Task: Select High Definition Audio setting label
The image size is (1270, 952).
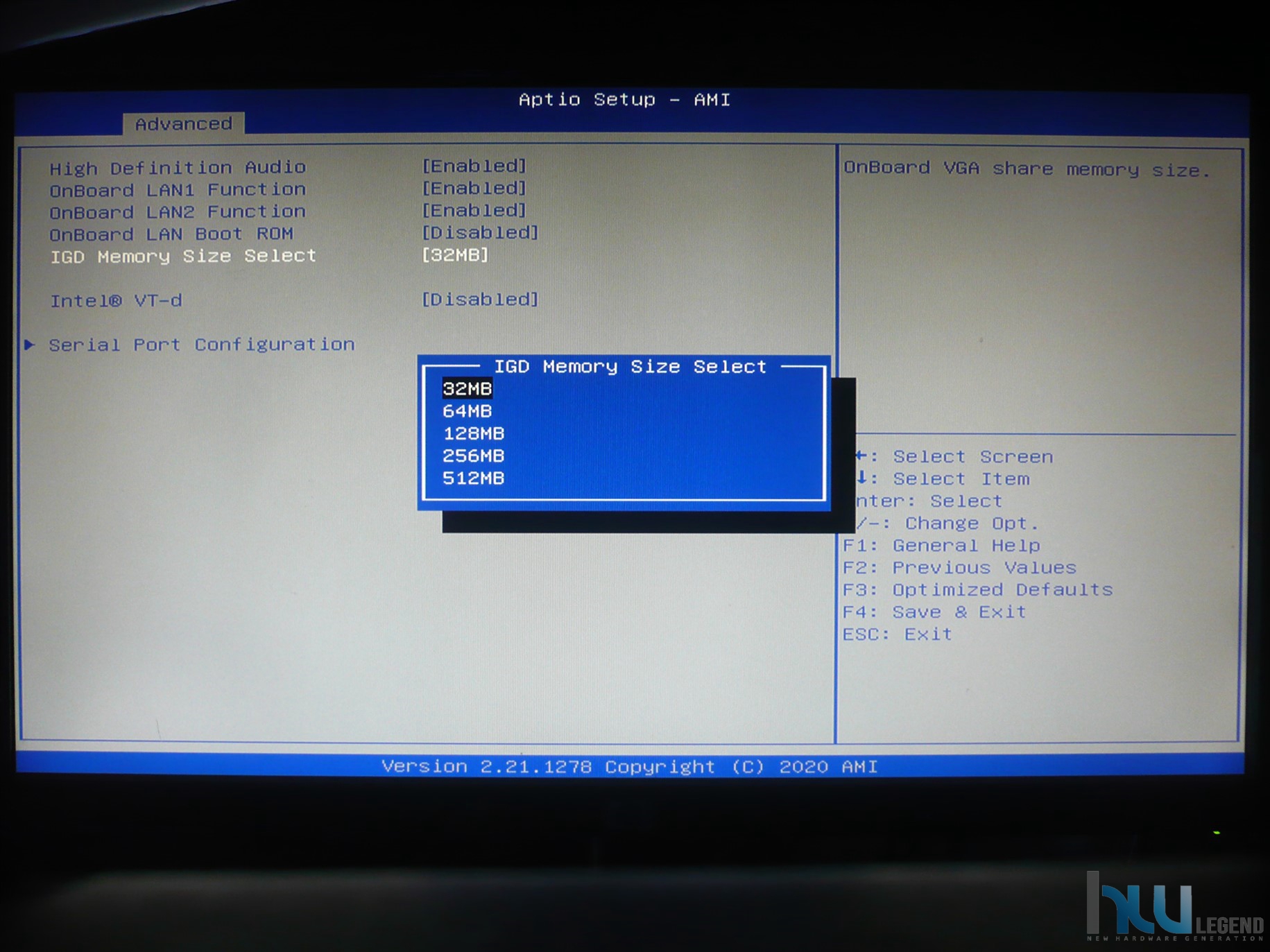Action: pyautogui.click(x=178, y=168)
